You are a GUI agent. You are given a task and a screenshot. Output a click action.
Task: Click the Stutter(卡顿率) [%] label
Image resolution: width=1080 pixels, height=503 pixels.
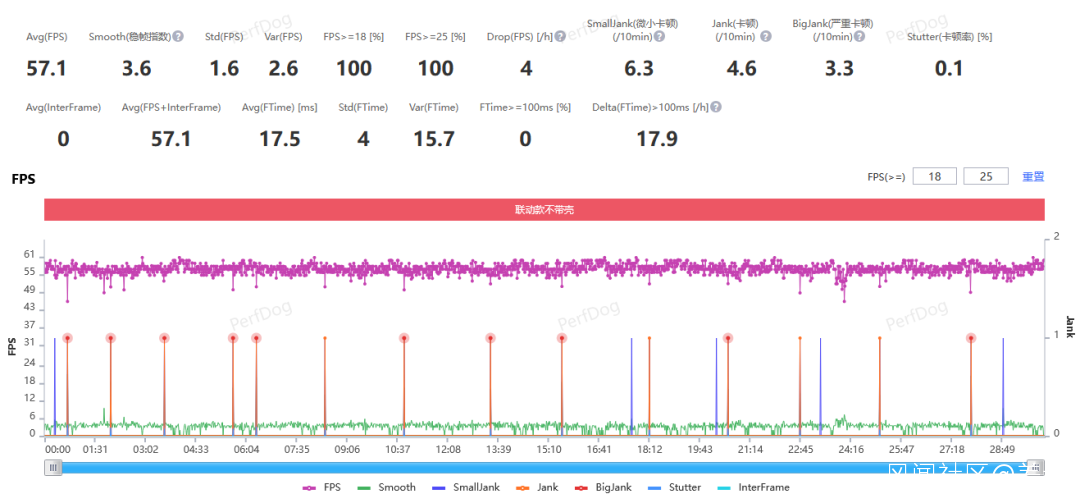click(x=949, y=37)
